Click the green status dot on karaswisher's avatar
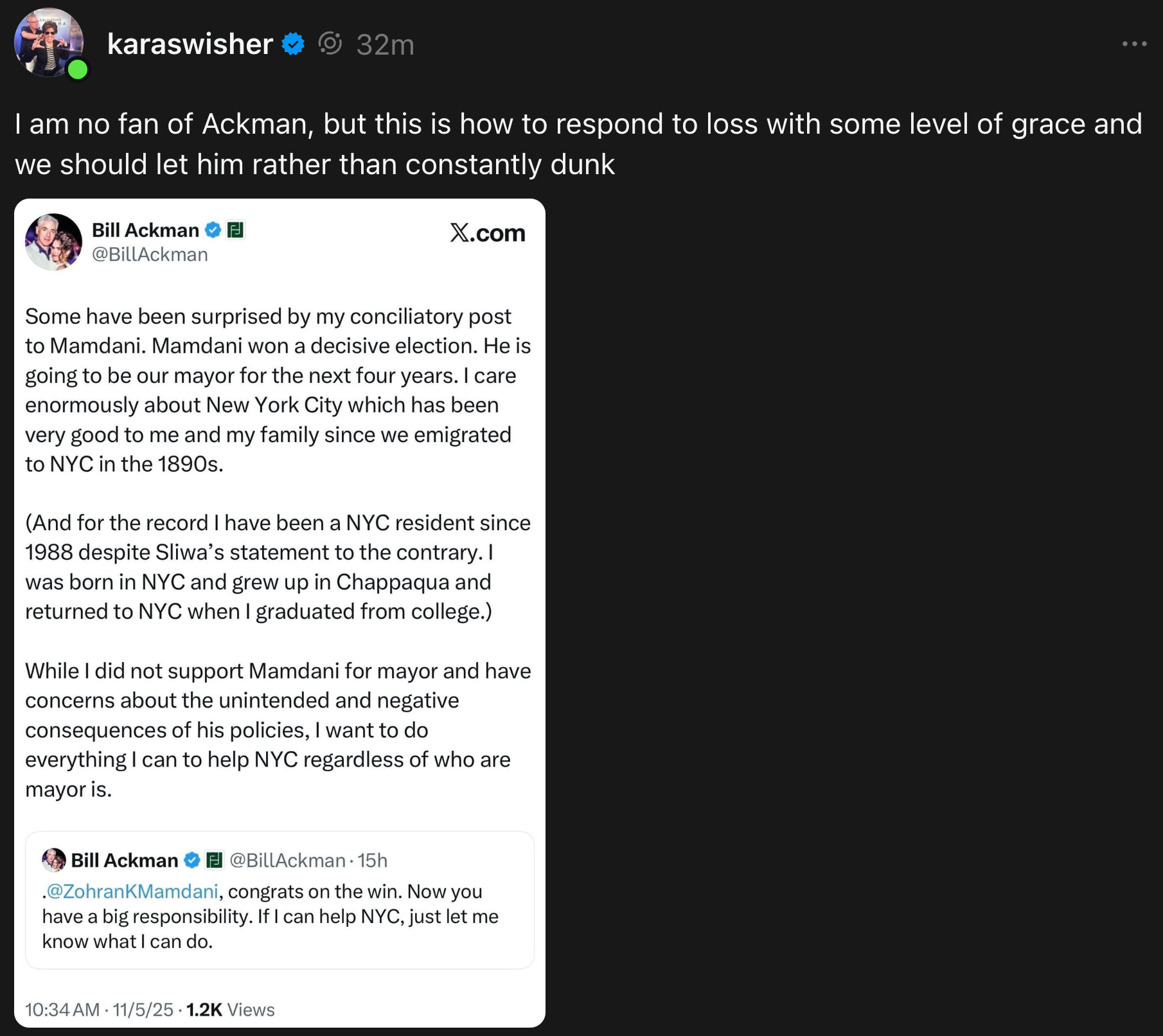 [x=78, y=69]
